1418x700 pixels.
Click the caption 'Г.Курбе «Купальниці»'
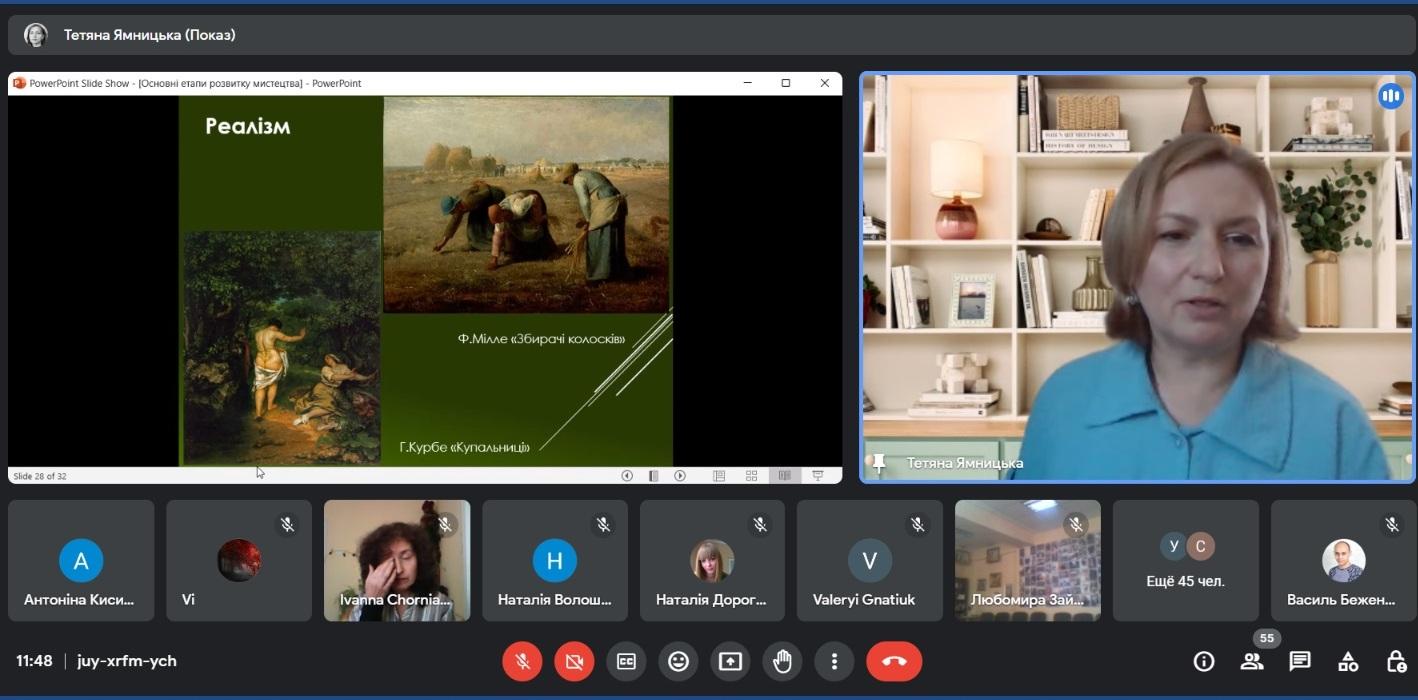point(465,447)
